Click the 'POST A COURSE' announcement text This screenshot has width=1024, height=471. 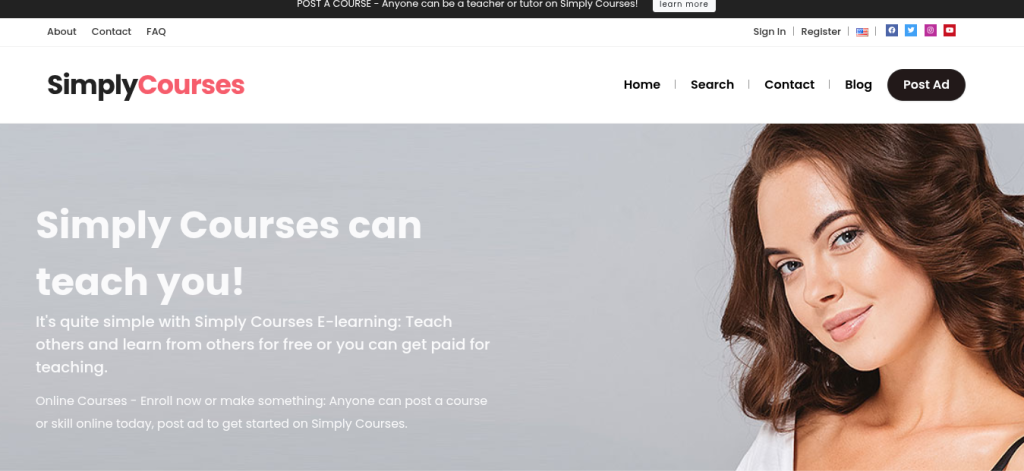point(467,5)
